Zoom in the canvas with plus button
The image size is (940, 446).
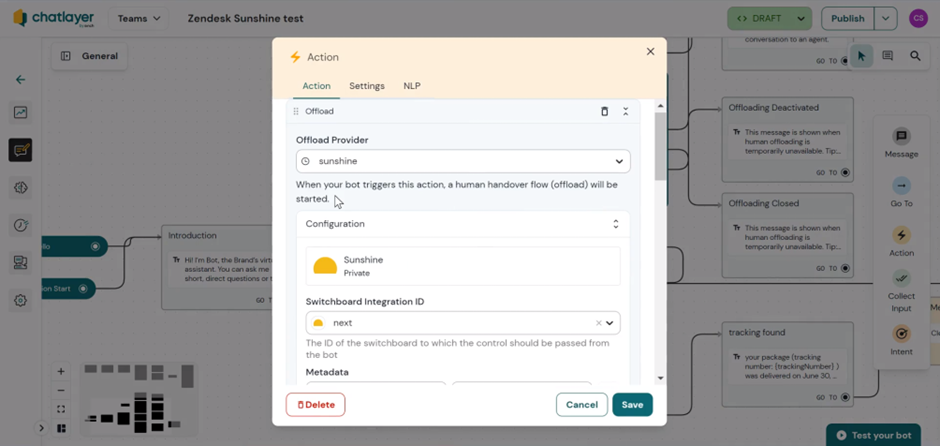point(61,371)
